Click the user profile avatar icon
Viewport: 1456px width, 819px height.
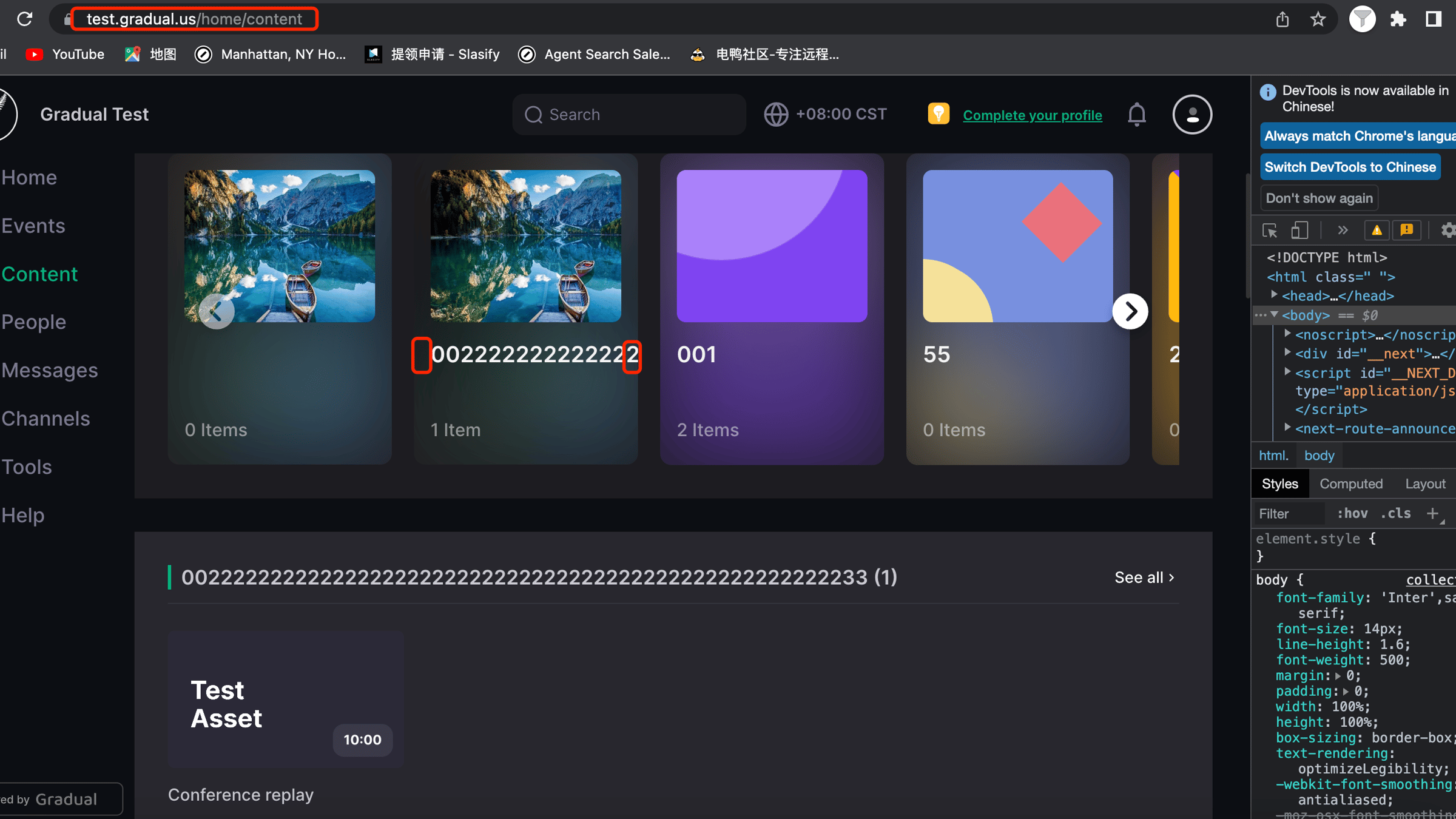pos(1192,114)
